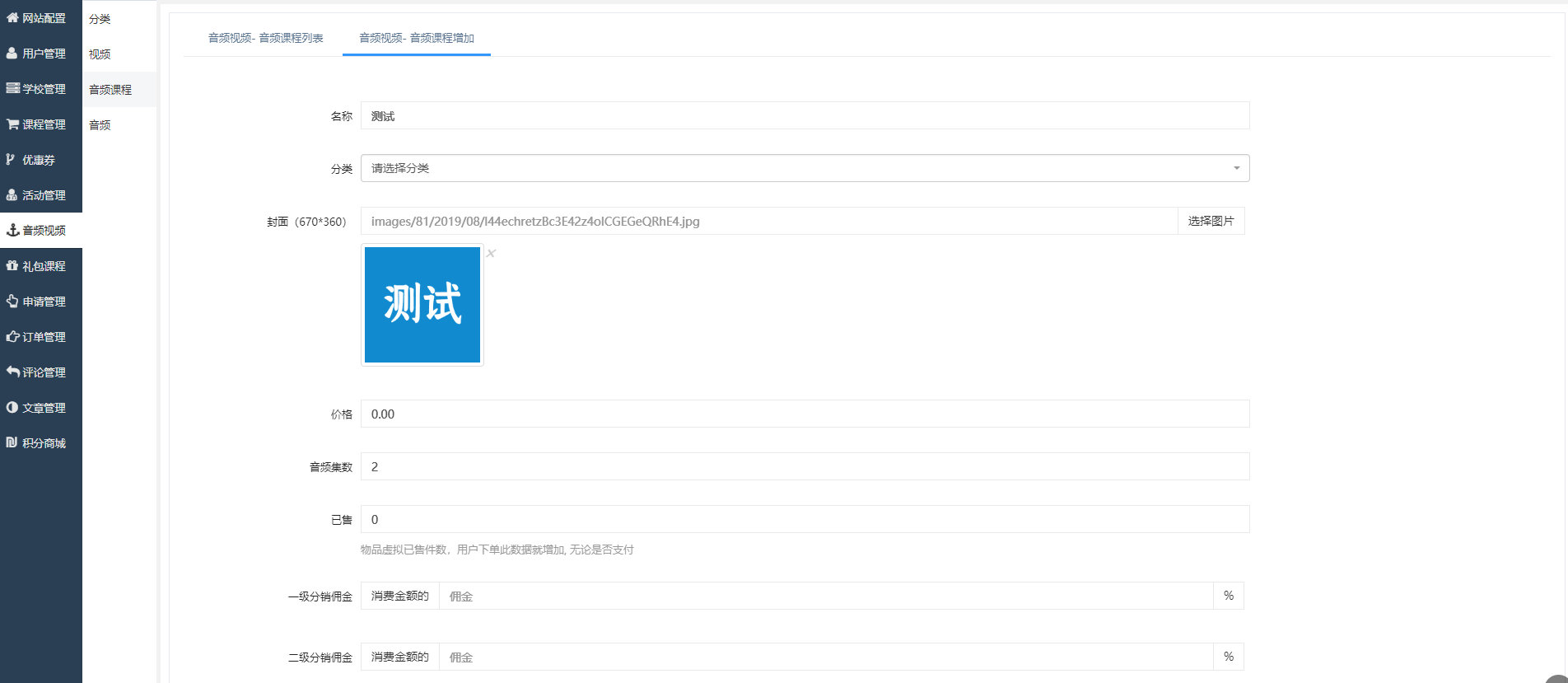Image resolution: width=1568 pixels, height=683 pixels.
Task: Open 学校管理 in the sidebar
Action: (41, 89)
